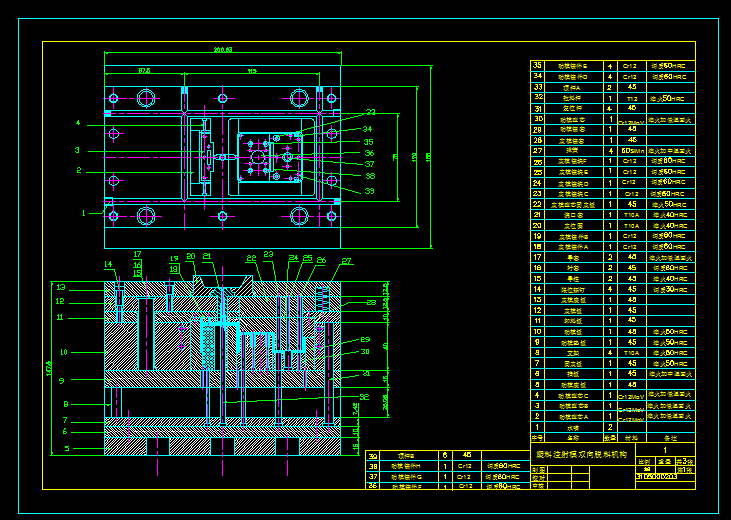Select balloon label 38 right of the plan view

point(370,176)
